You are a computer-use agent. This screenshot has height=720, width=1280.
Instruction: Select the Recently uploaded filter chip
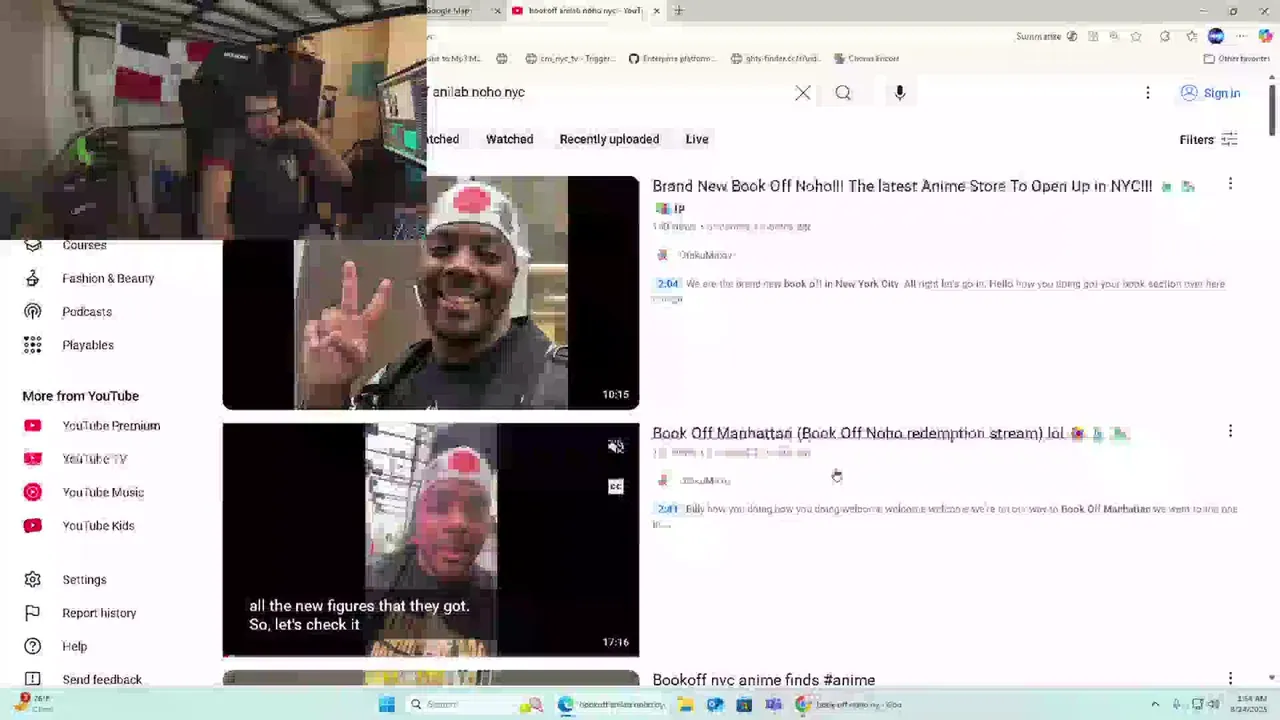click(x=609, y=140)
